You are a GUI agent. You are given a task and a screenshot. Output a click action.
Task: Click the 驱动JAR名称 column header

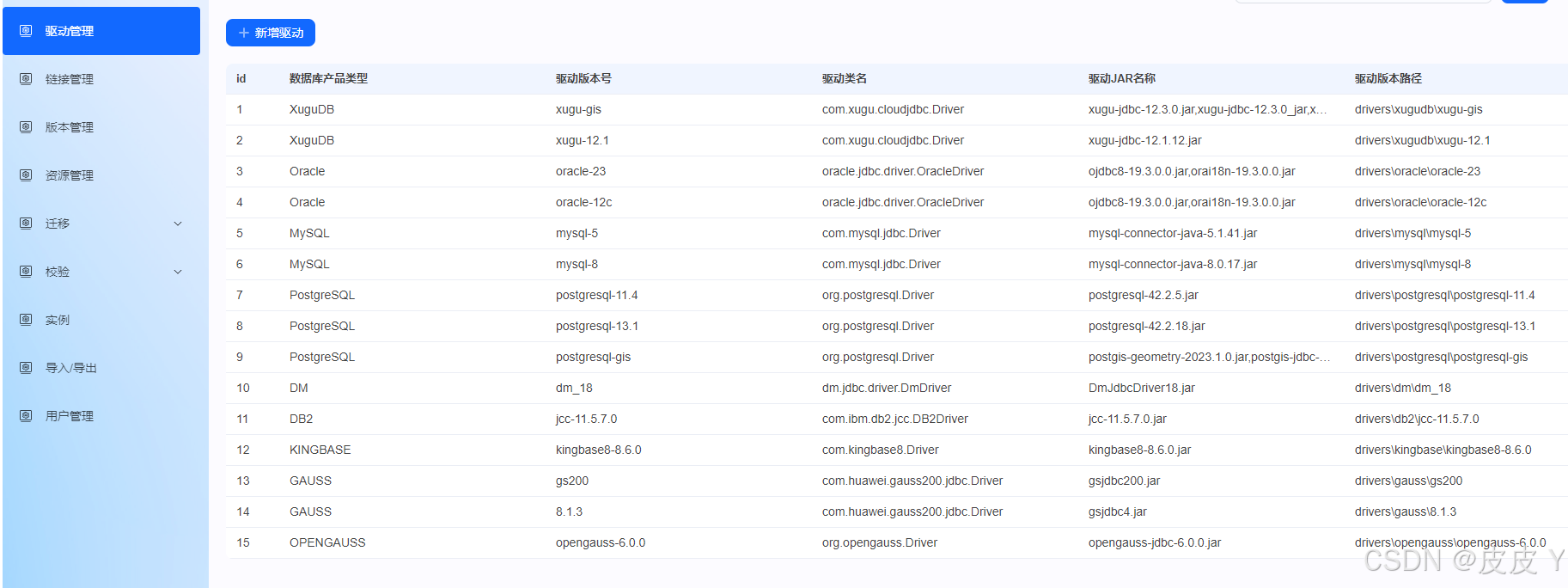pyautogui.click(x=1122, y=78)
